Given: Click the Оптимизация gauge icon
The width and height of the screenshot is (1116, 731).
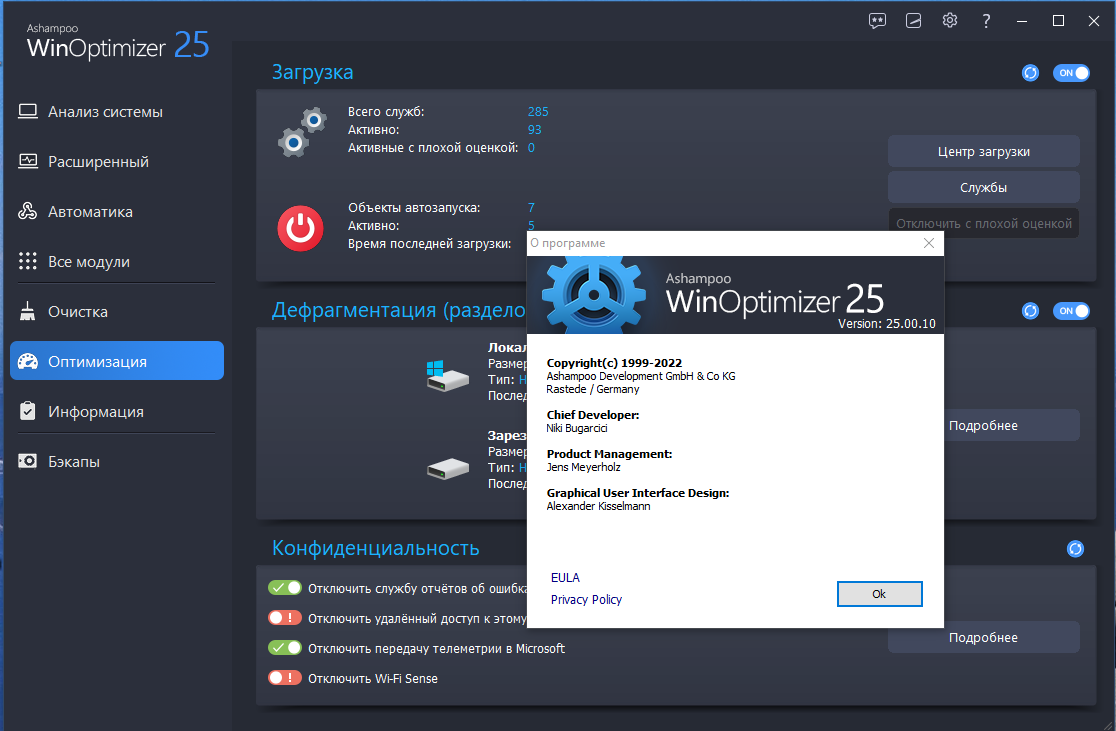Looking at the screenshot, I should (28, 362).
